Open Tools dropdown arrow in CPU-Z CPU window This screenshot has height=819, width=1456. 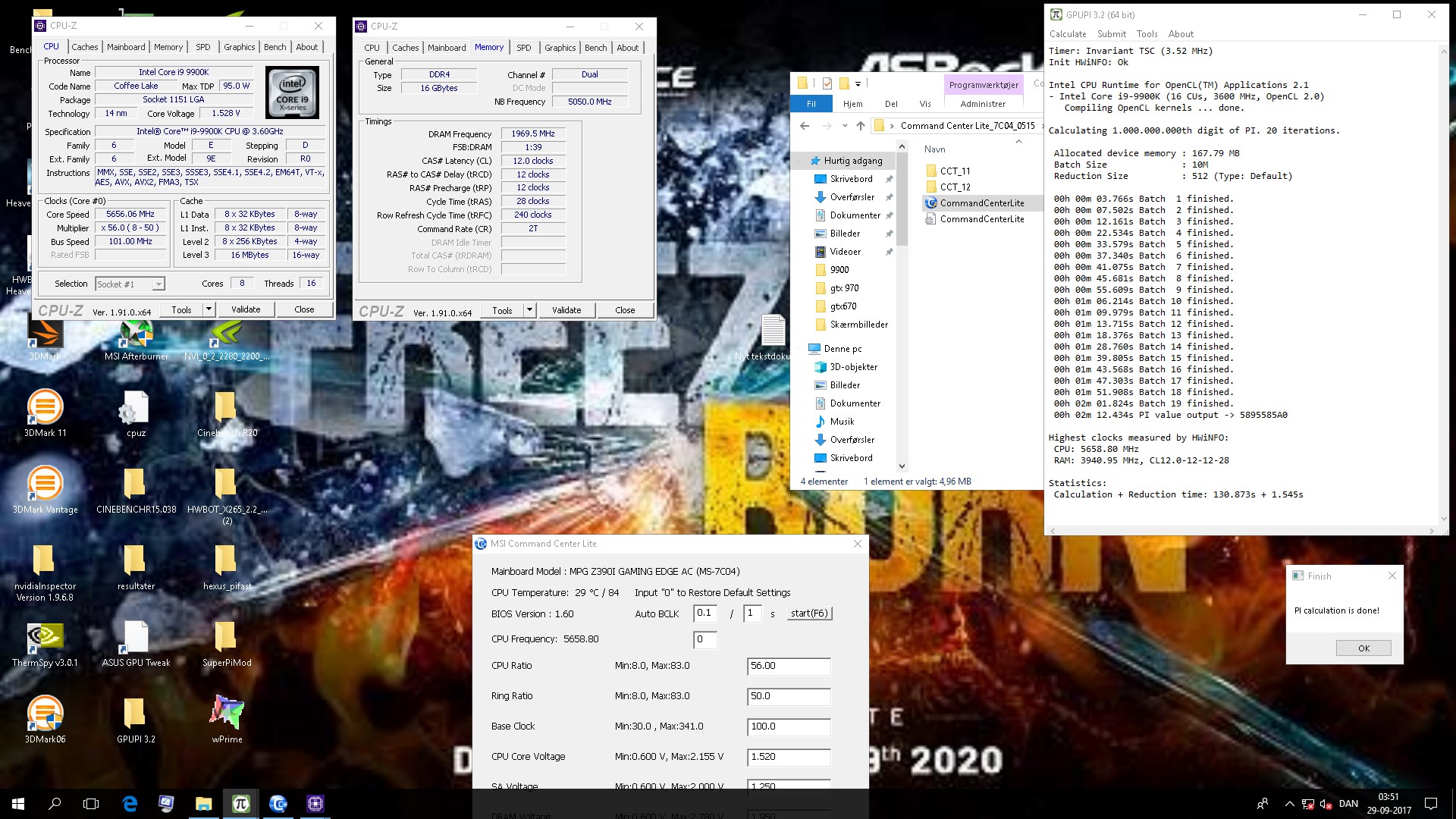point(209,309)
